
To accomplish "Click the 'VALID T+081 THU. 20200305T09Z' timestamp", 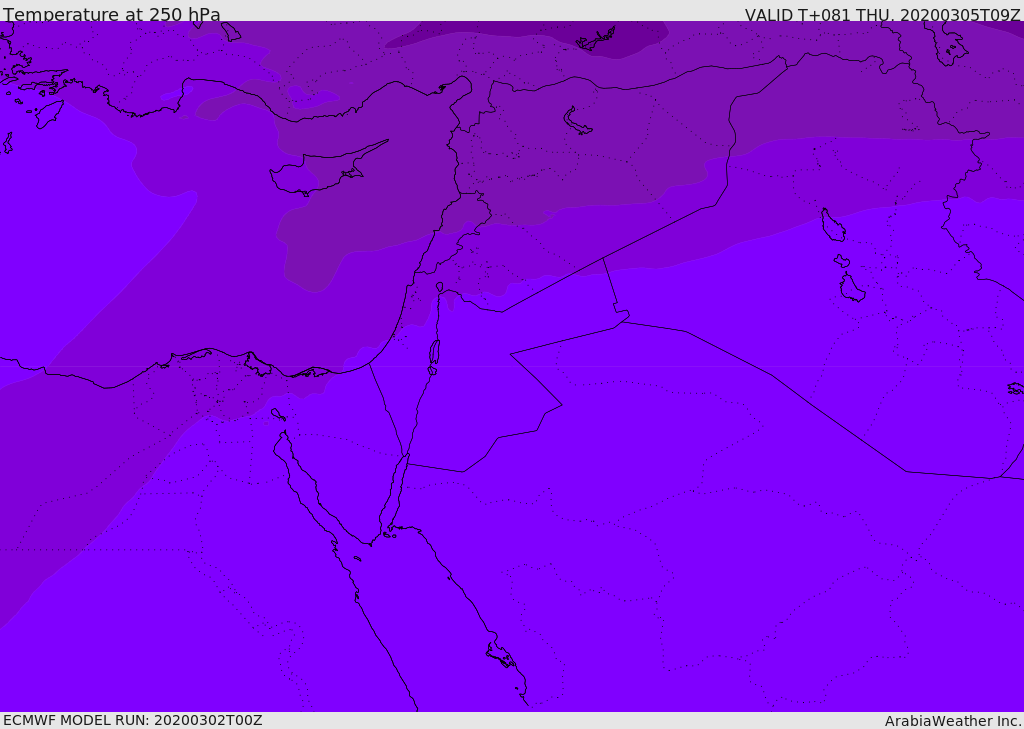I will [882, 14].
